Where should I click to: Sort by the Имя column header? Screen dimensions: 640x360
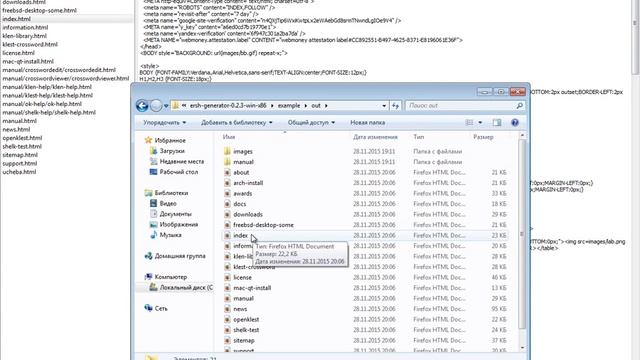click(229, 137)
